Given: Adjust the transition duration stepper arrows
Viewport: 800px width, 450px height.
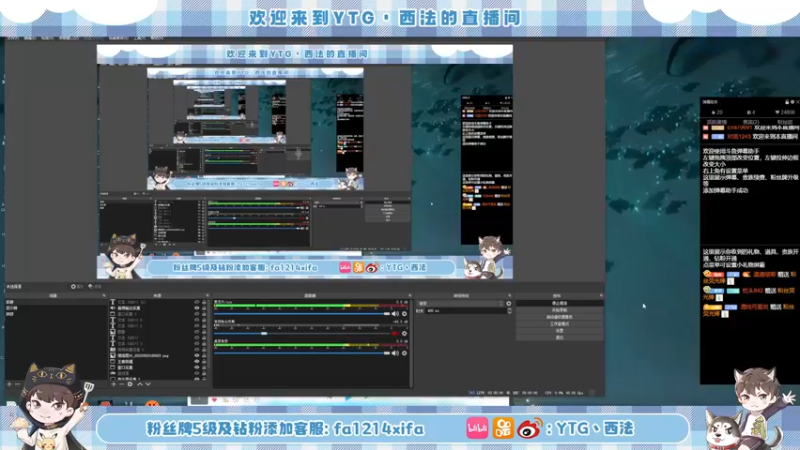Looking at the screenshot, I should (510, 311).
